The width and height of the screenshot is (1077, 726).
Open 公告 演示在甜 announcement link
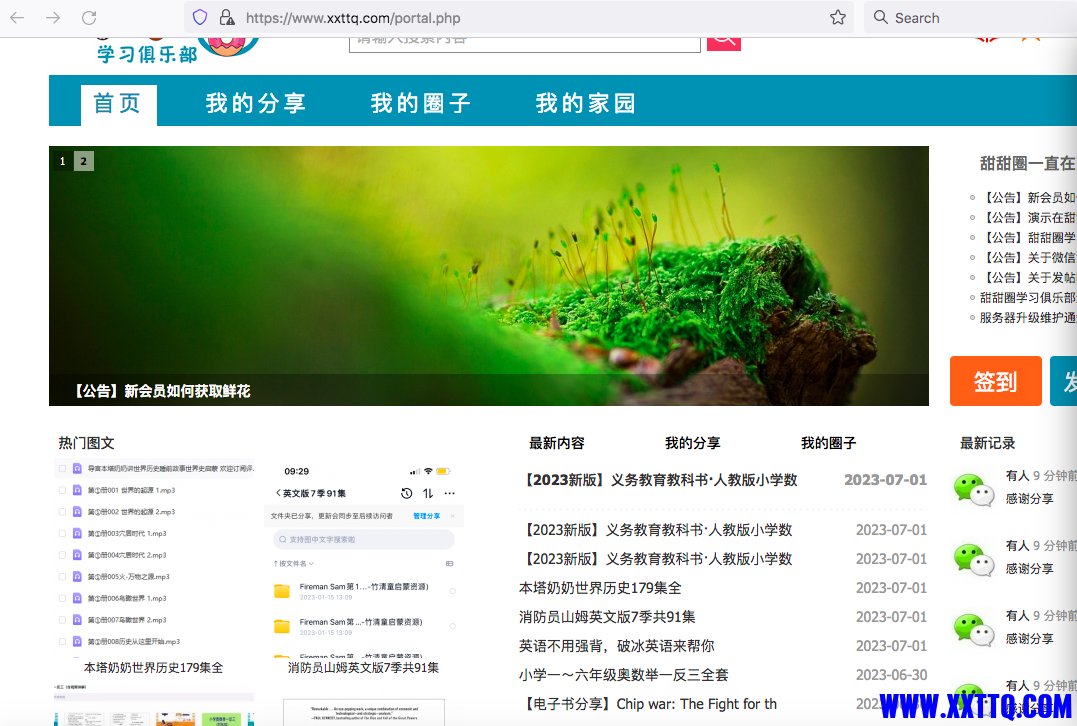(1028, 218)
